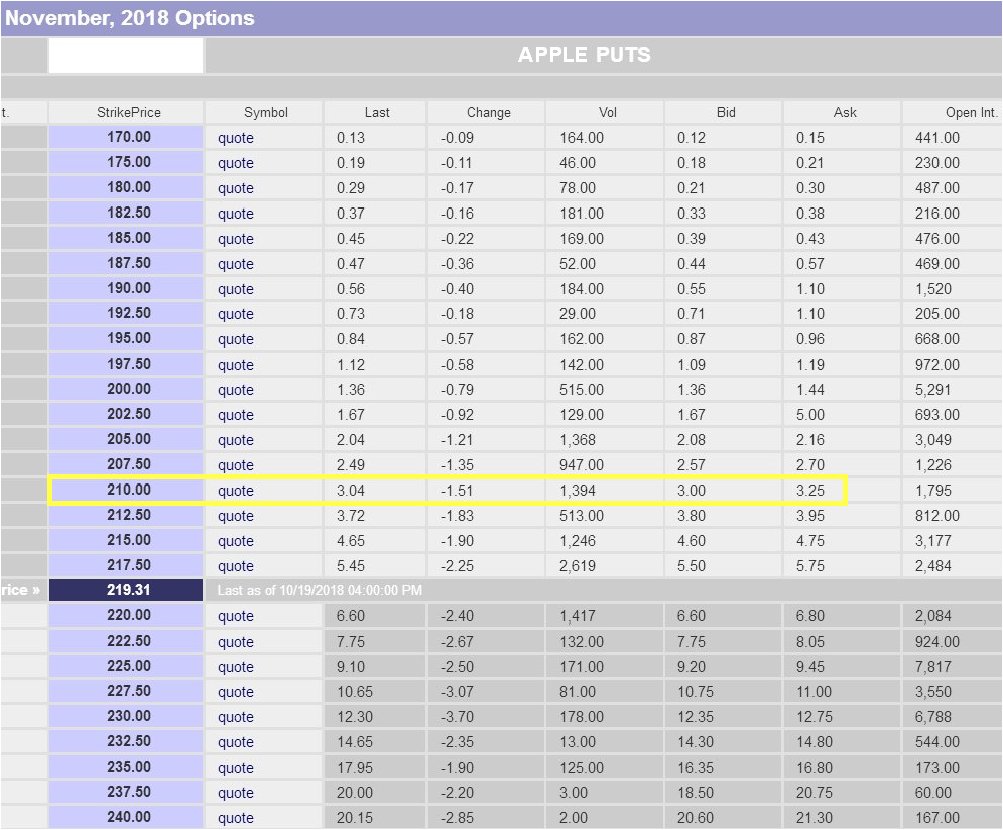Open the quote link for strike 210.00
This screenshot has height=830, width=1003.
pos(235,490)
